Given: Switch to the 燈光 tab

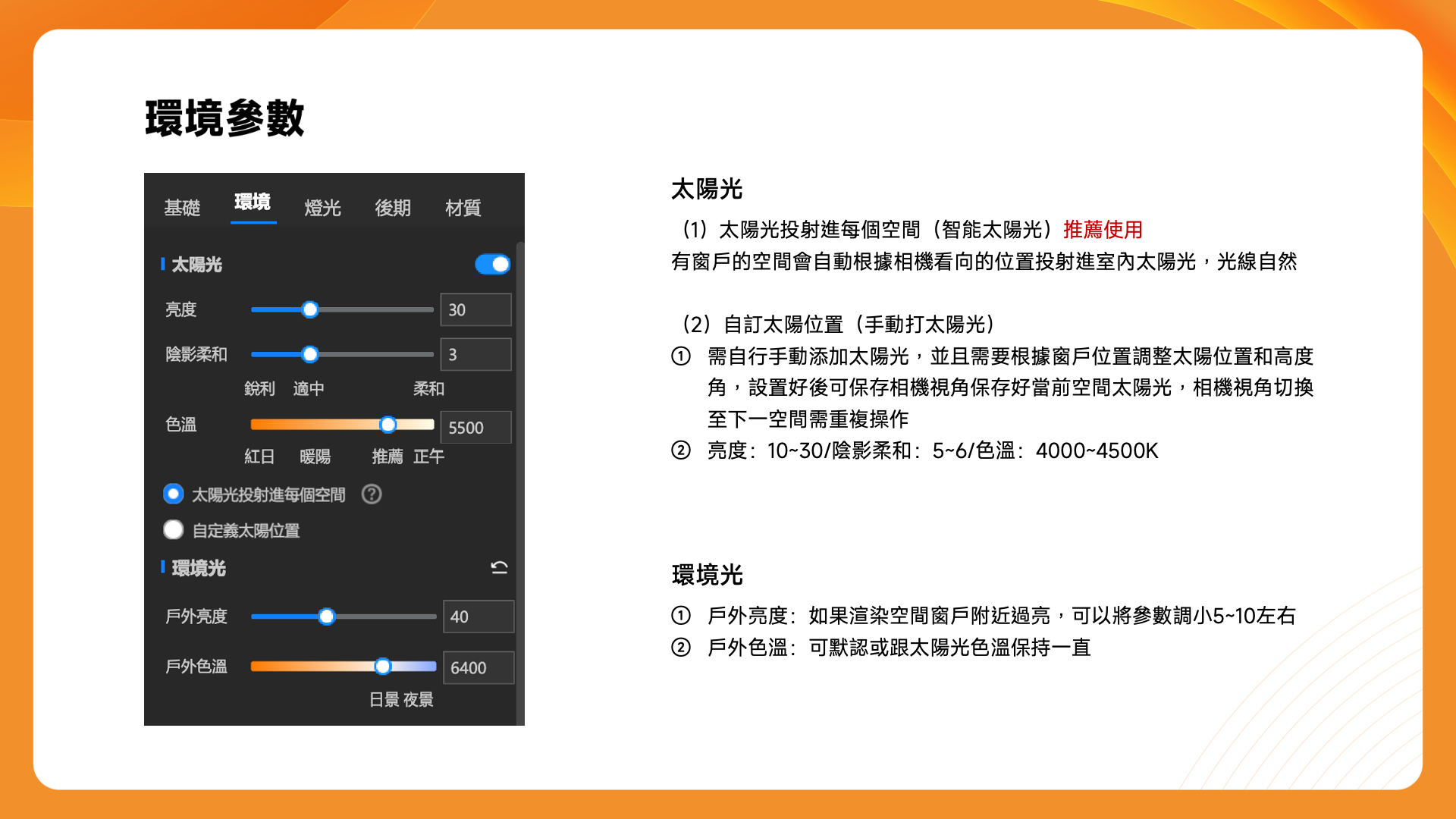Looking at the screenshot, I should click(322, 208).
